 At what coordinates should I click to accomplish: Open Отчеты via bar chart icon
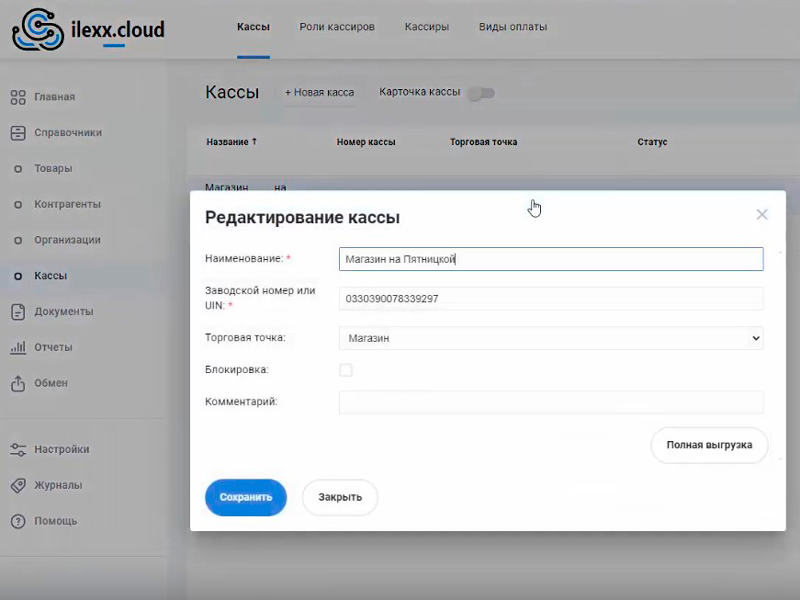tap(18, 348)
